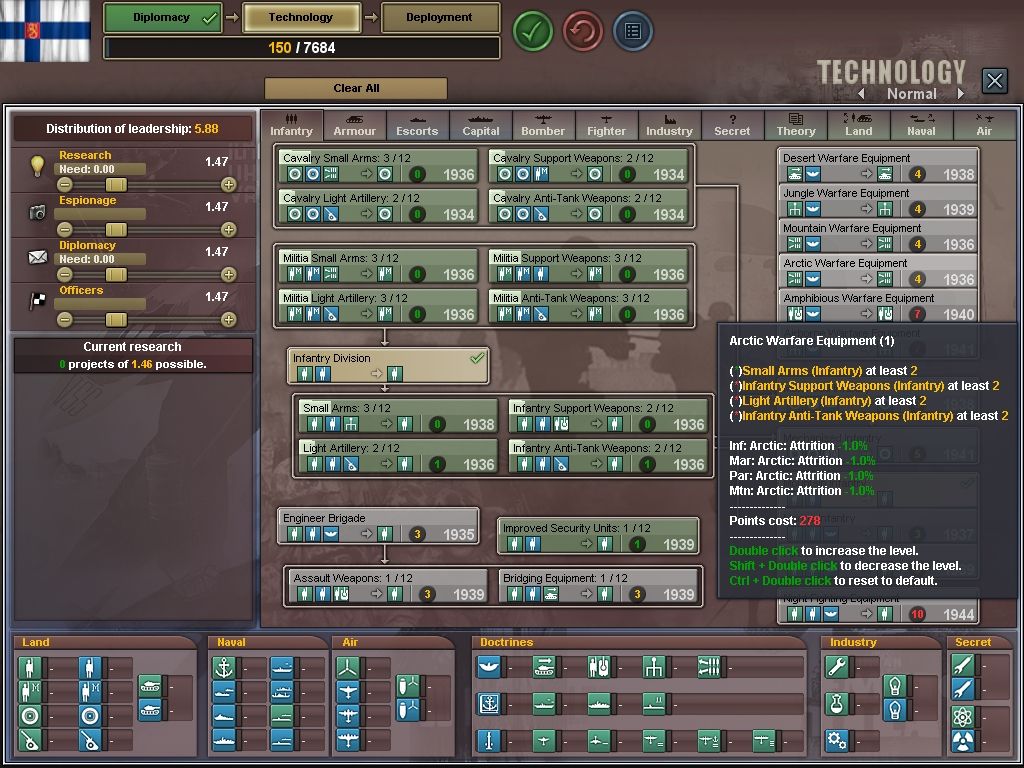Click the Diplomacy leadership slider handle
The width and height of the screenshot is (1024, 768).
point(116,275)
